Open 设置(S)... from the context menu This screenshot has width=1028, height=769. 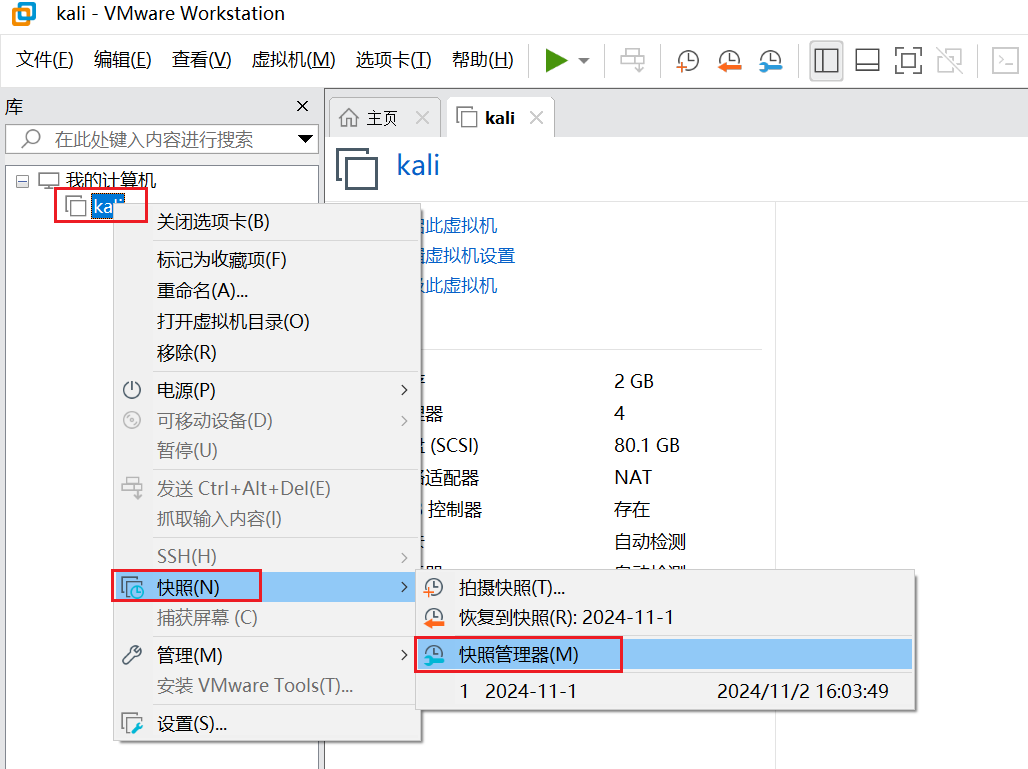point(267,724)
